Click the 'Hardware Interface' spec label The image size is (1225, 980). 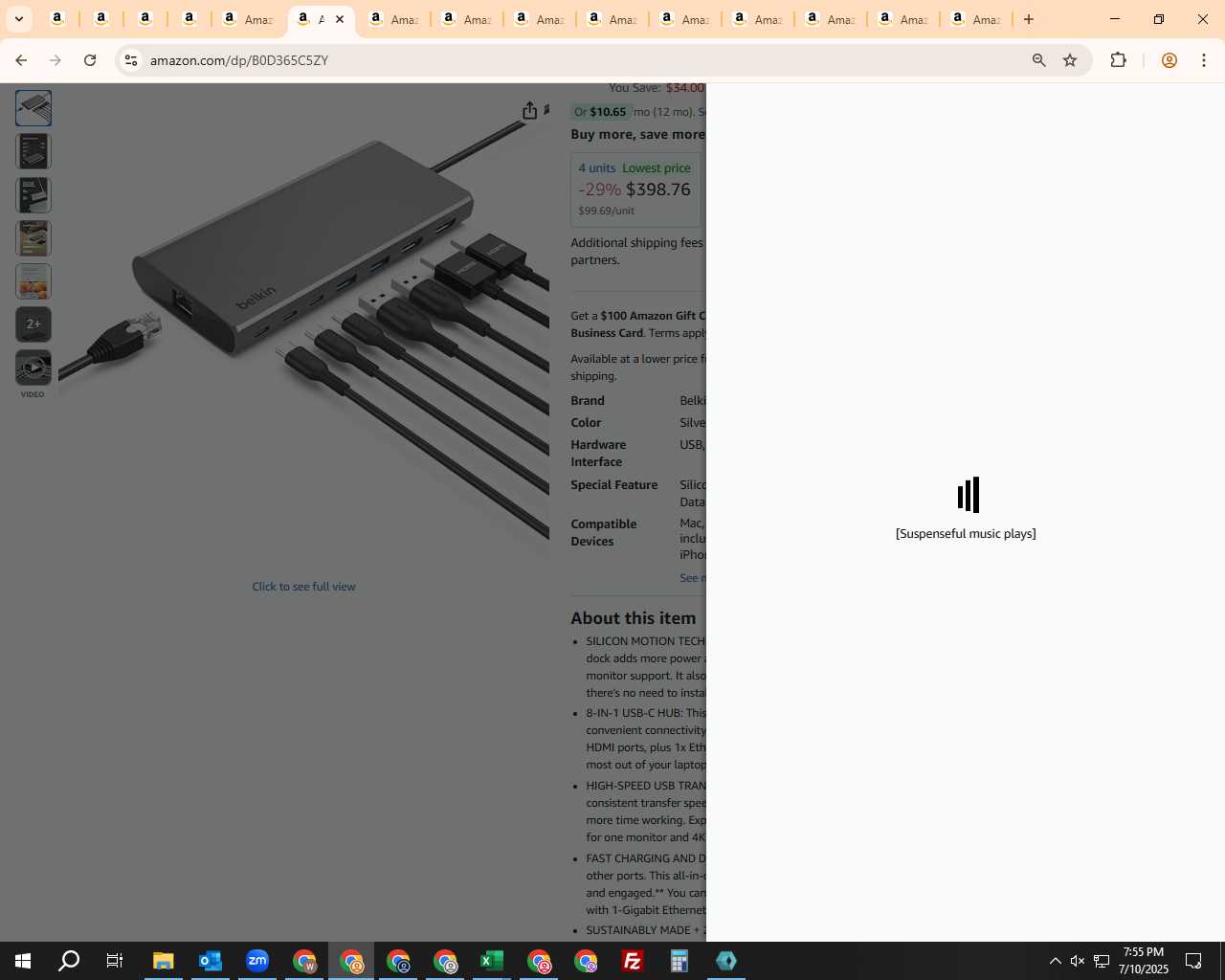[598, 454]
